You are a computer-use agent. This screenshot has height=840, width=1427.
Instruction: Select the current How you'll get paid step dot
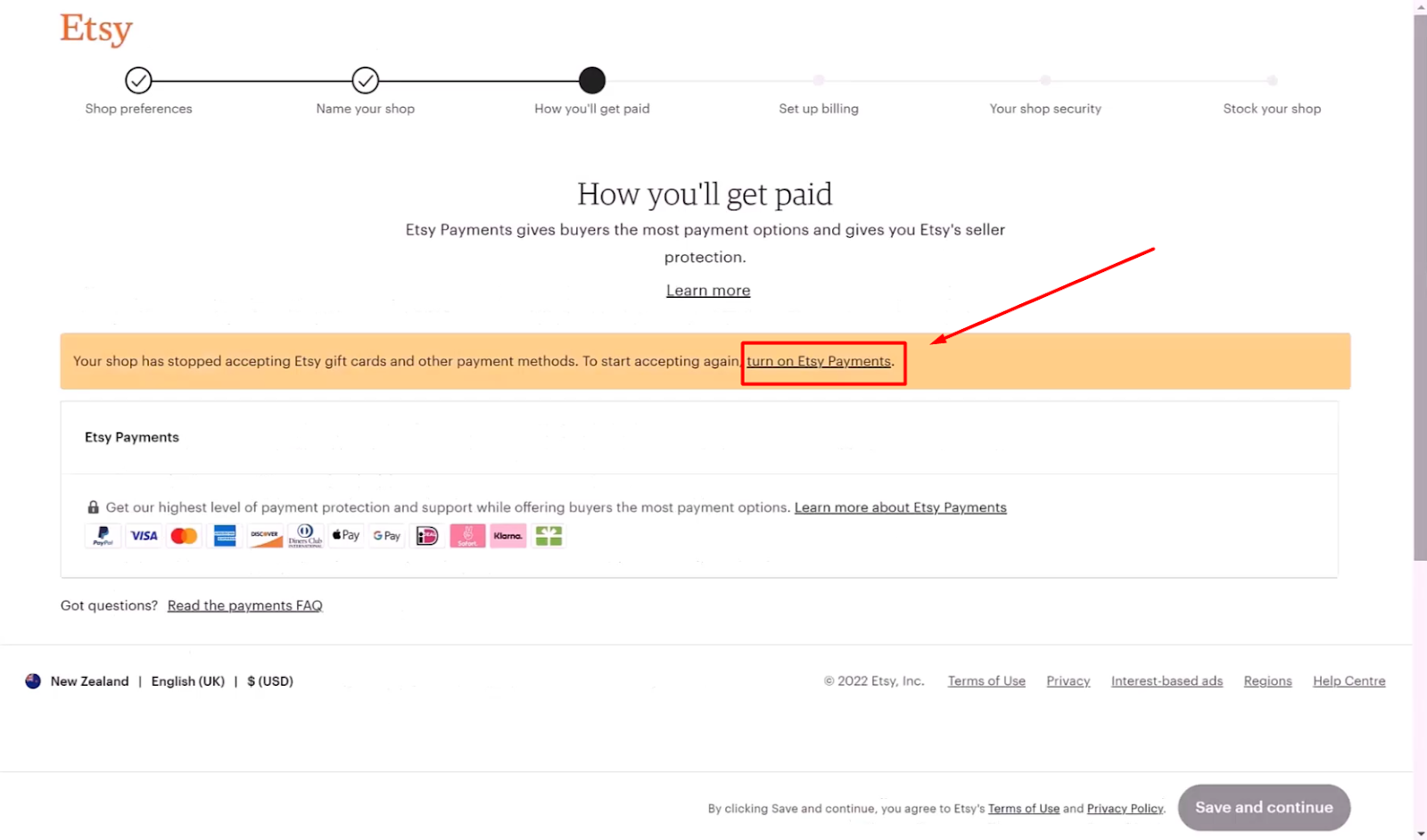[592, 80]
